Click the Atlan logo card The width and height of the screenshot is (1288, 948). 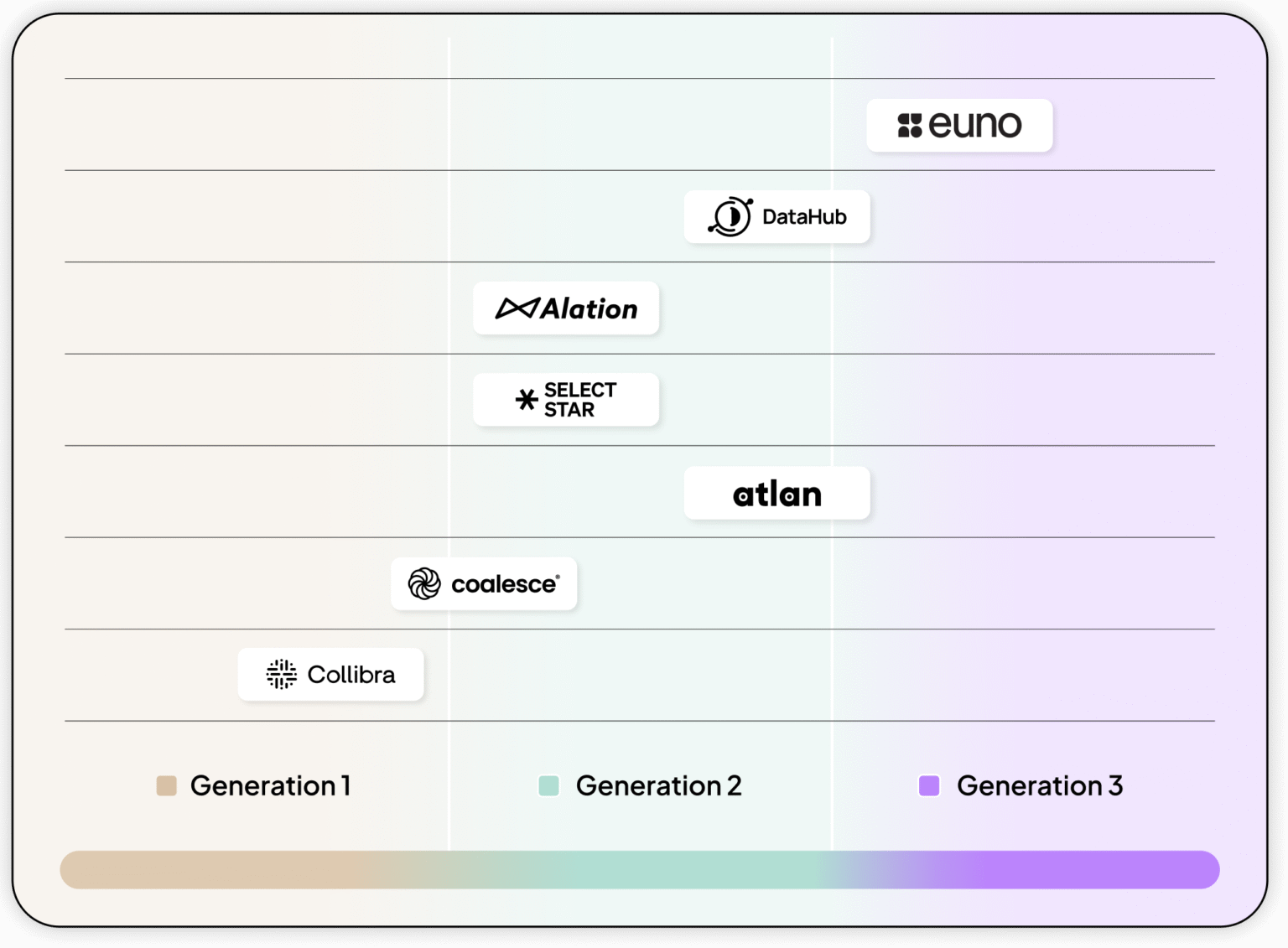tap(776, 494)
